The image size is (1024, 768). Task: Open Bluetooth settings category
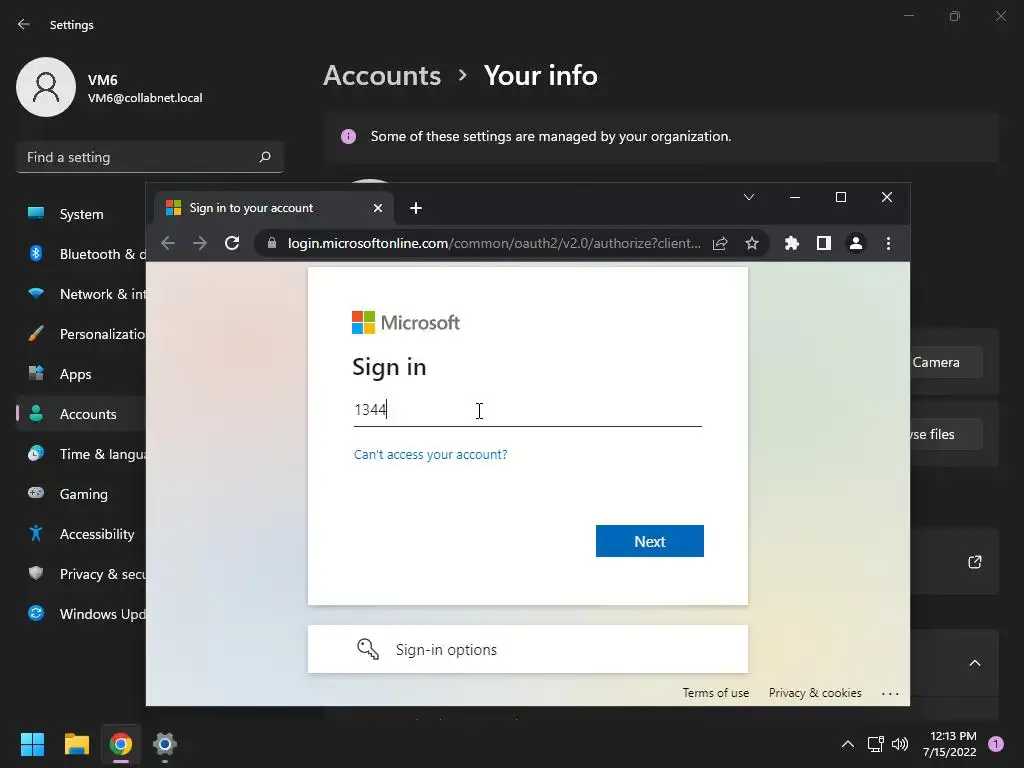pos(81,254)
